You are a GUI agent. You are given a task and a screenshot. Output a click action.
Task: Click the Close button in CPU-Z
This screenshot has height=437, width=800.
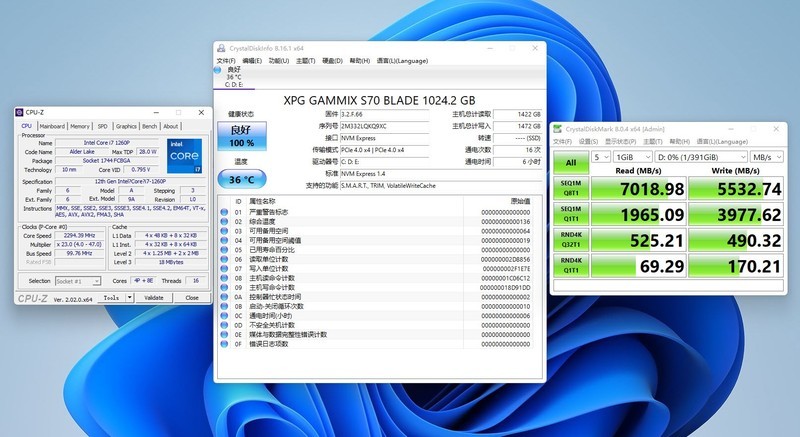click(192, 297)
